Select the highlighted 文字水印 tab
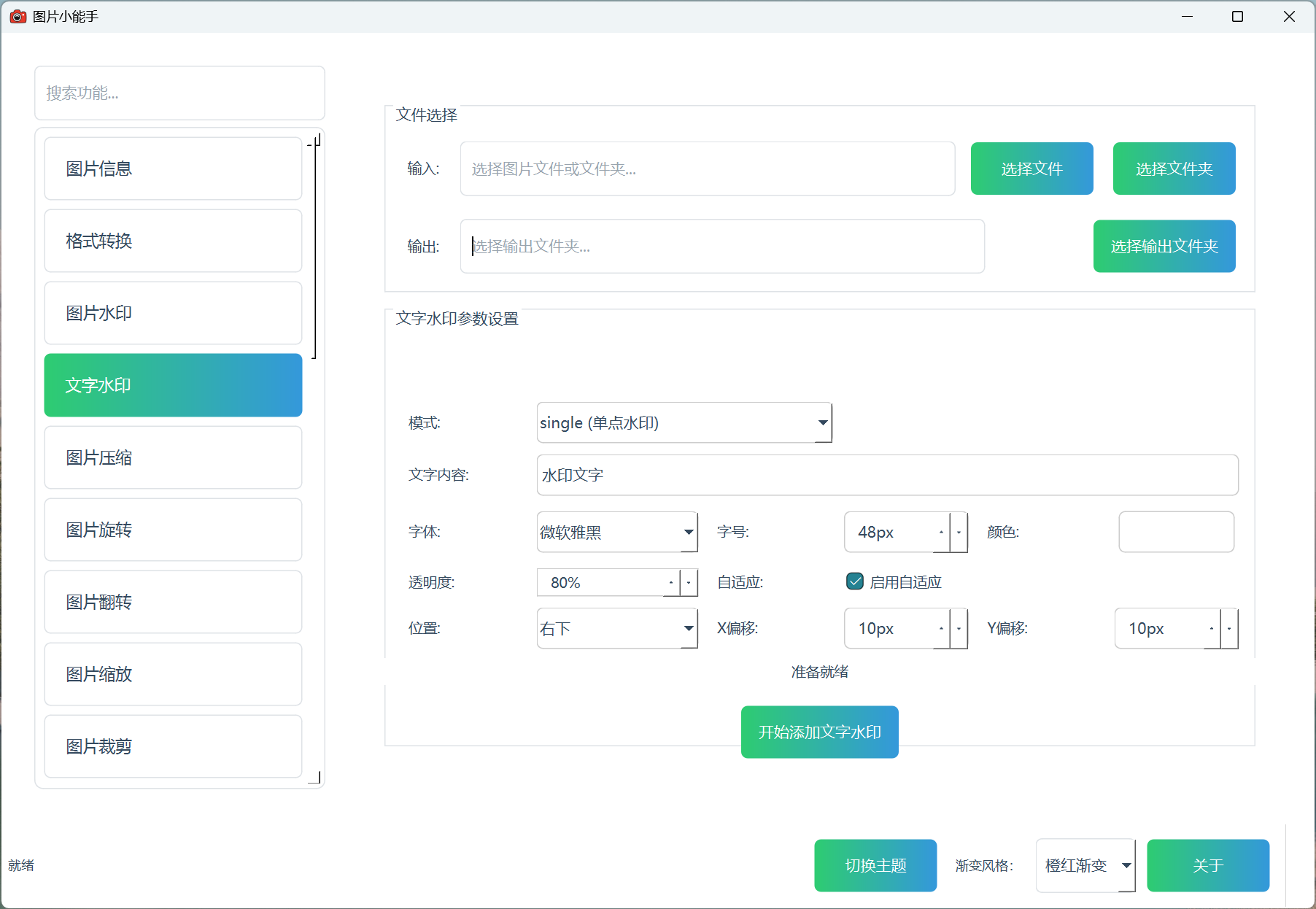Image resolution: width=1316 pixels, height=909 pixels. pyautogui.click(x=173, y=385)
